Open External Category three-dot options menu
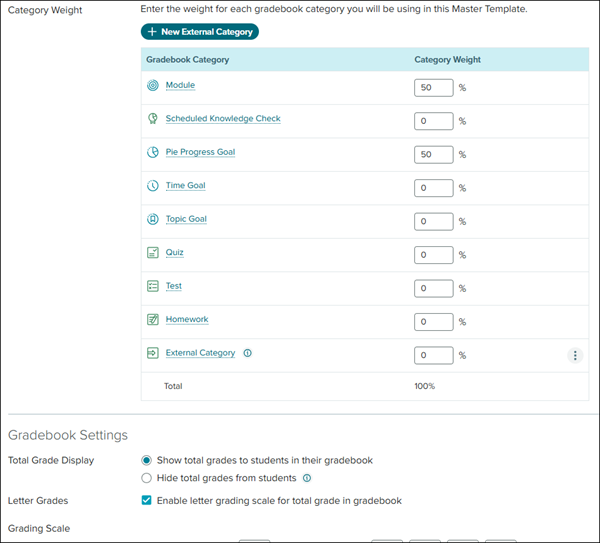The height and width of the screenshot is (543, 600). coord(575,355)
